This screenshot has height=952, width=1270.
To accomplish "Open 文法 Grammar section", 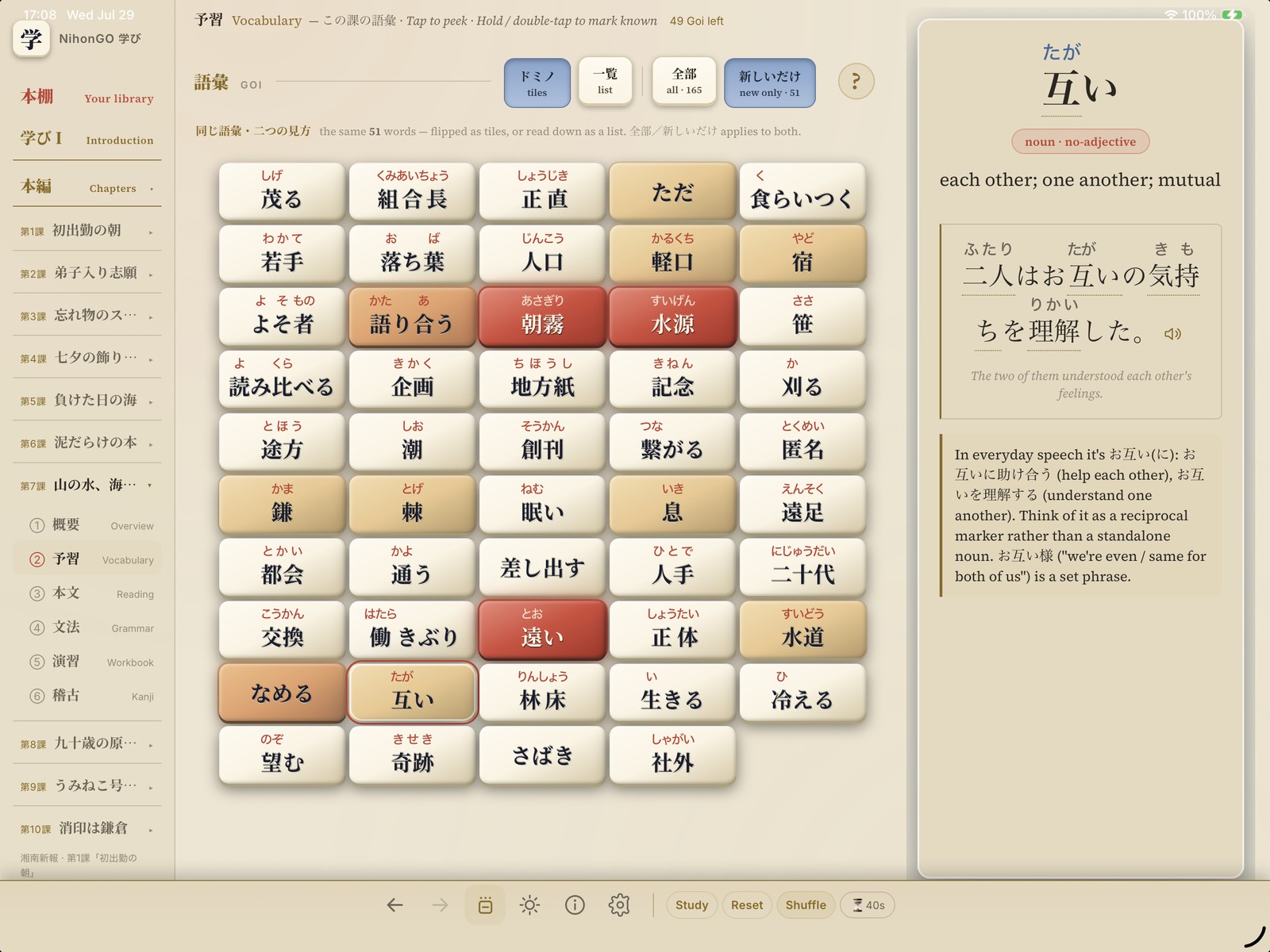I will tap(87, 628).
